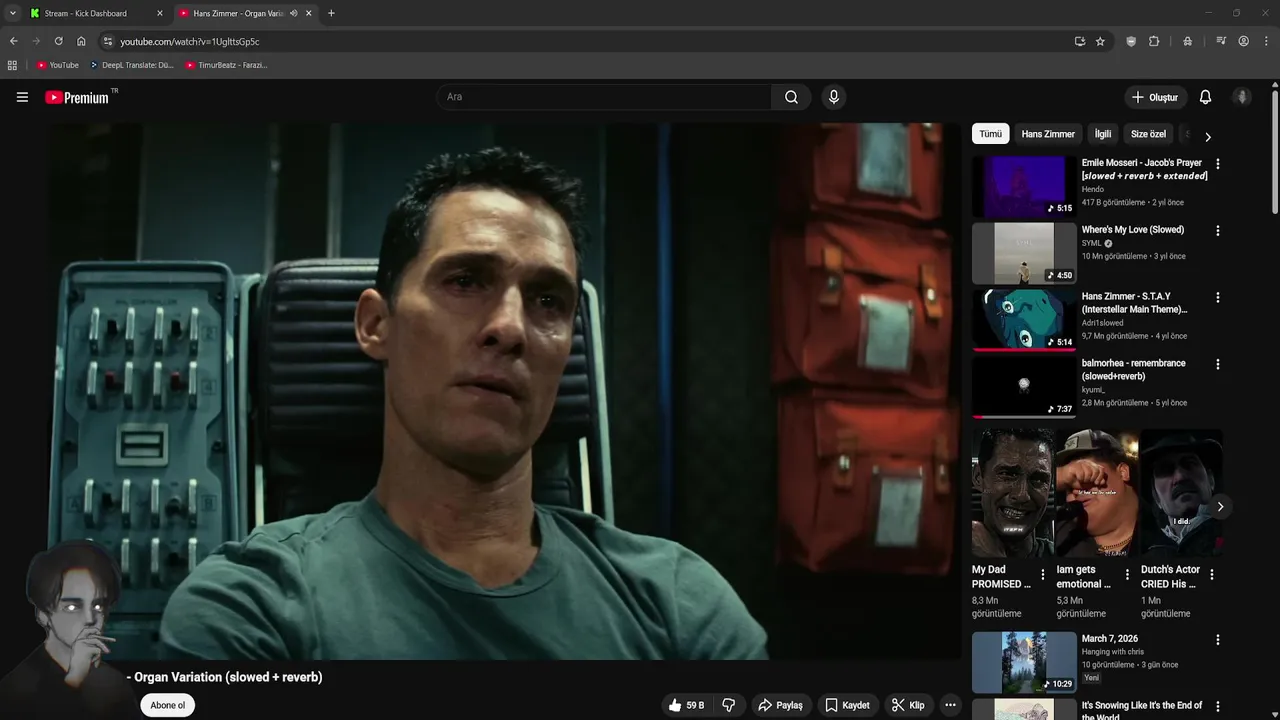
Task: Open the balmorhea remembrance video thumbnail
Action: pos(1024,388)
